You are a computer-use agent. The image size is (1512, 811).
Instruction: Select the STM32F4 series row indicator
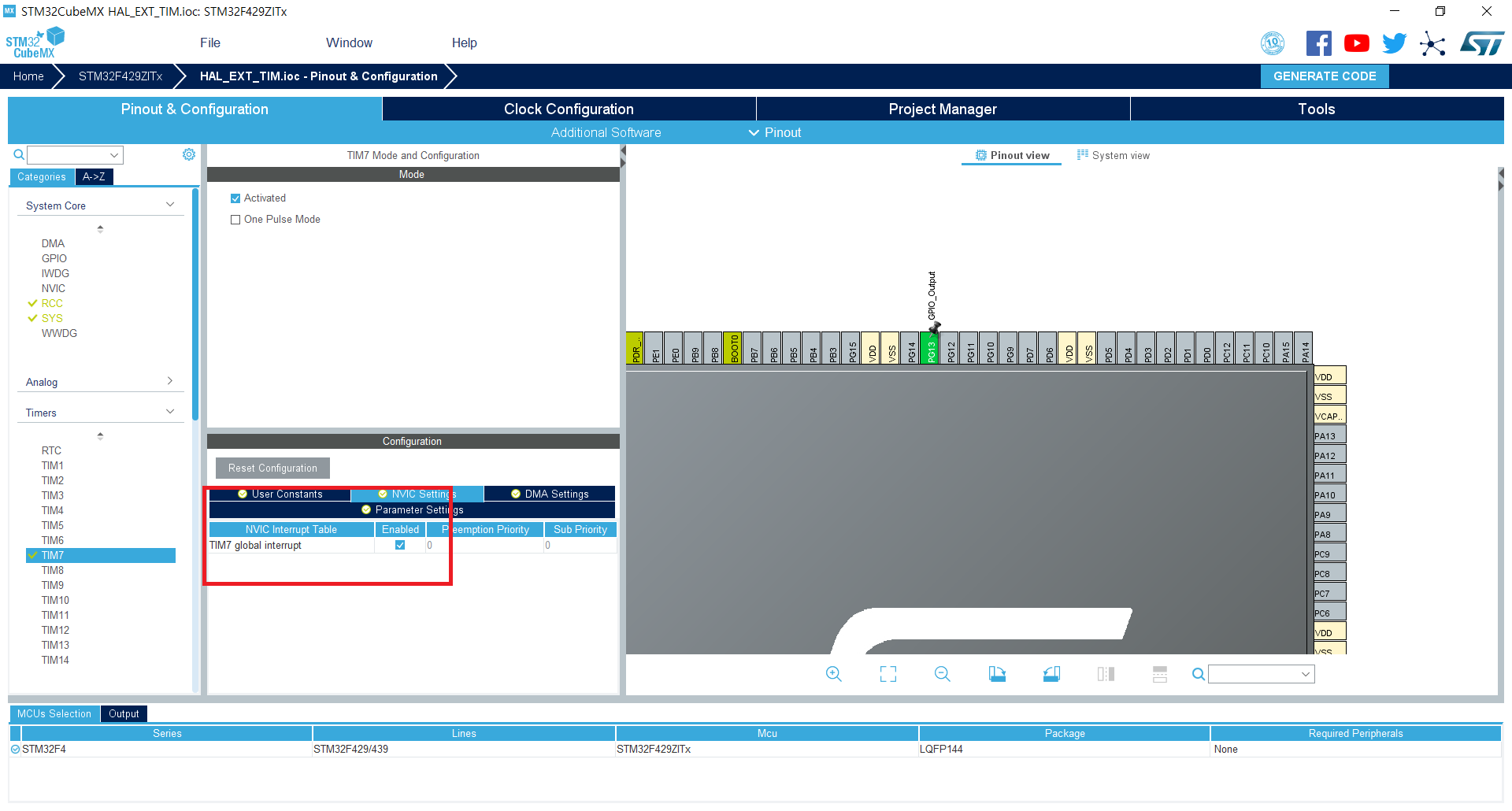coord(15,750)
